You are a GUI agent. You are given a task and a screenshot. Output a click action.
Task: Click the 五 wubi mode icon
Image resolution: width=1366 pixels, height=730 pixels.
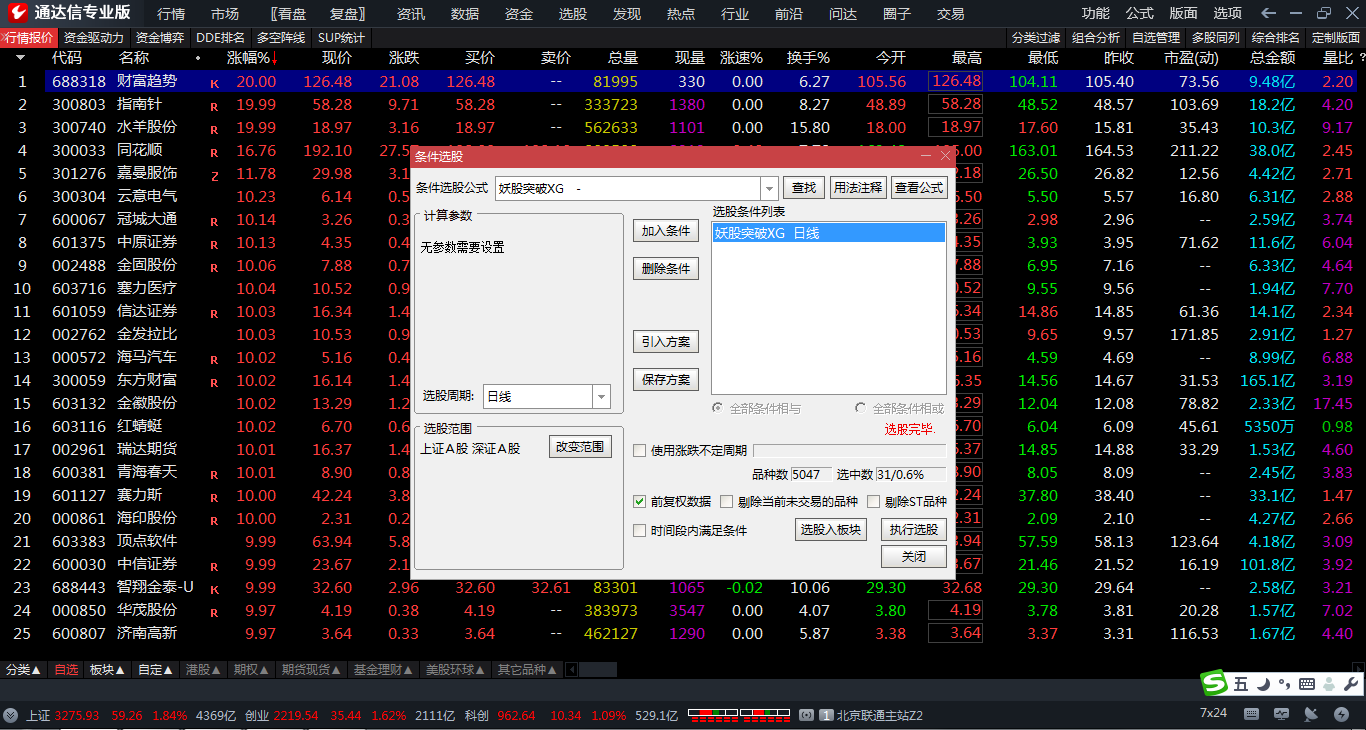point(1241,684)
